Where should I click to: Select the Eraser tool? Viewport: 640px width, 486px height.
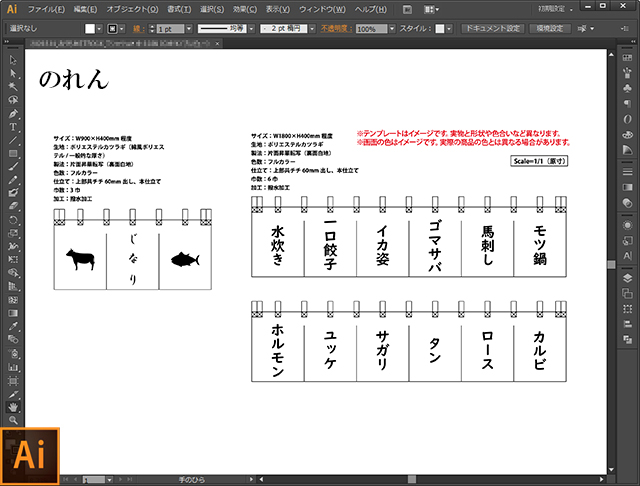[x=13, y=206]
